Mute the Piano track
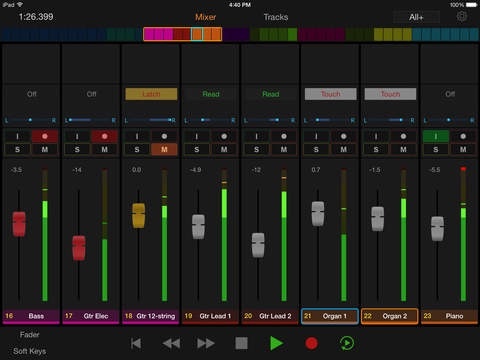This screenshot has width=480, height=360. point(463,149)
